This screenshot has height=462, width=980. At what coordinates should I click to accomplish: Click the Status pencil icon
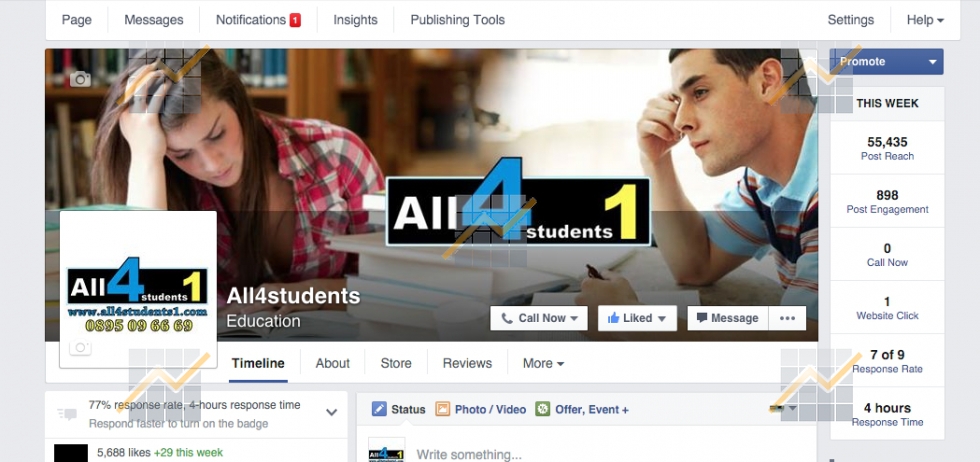click(x=379, y=409)
